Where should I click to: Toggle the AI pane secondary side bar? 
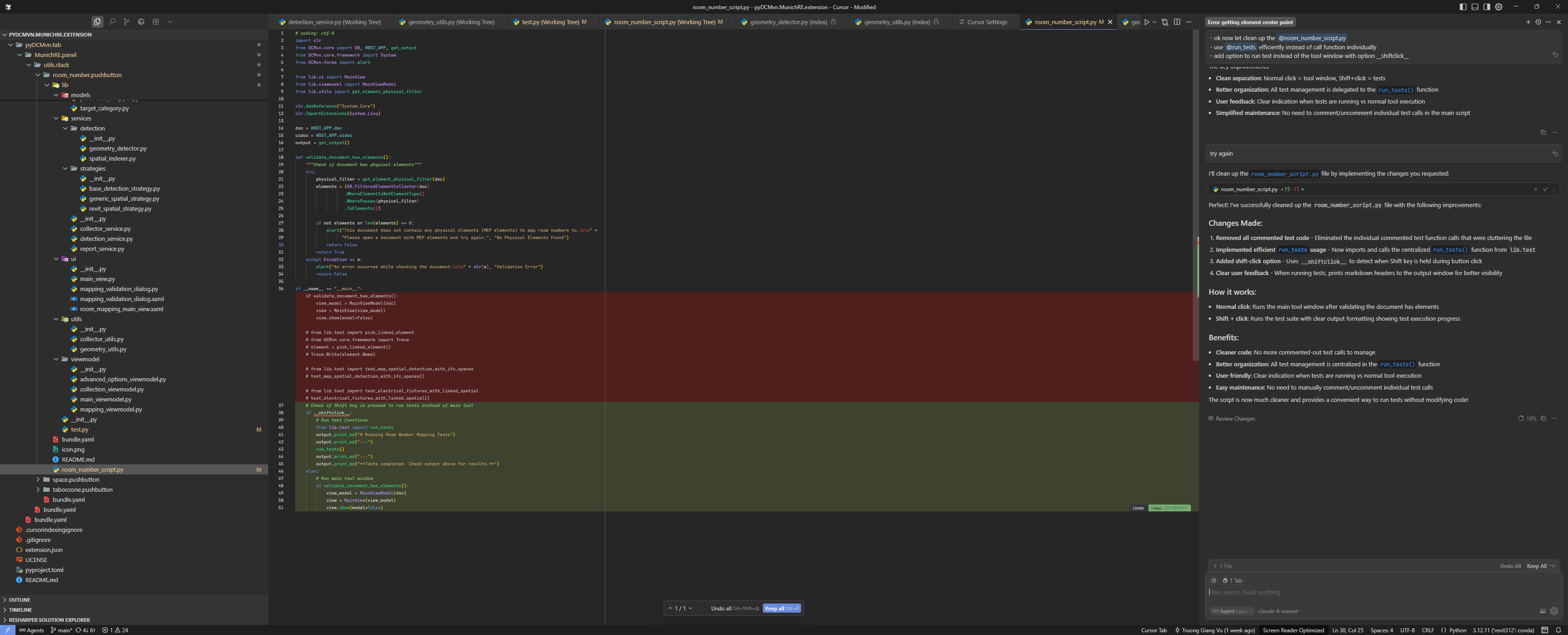tap(1486, 7)
